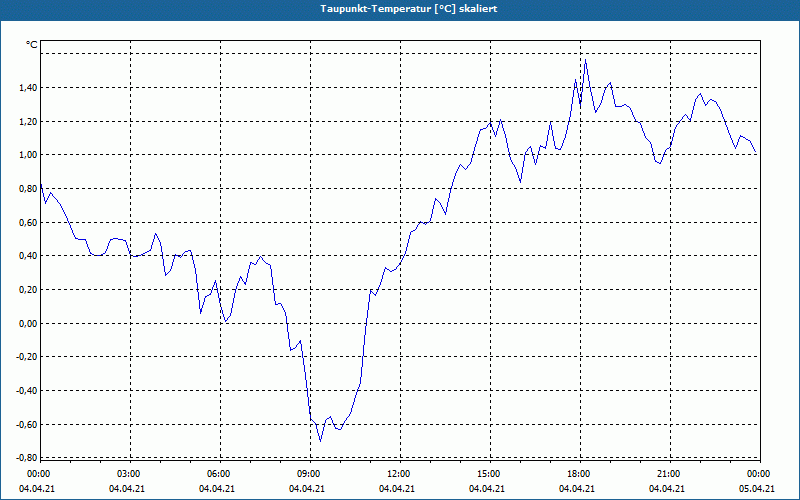This screenshot has width=800, height=500.
Task: Select the 09:00 time label
Action: pos(310,474)
